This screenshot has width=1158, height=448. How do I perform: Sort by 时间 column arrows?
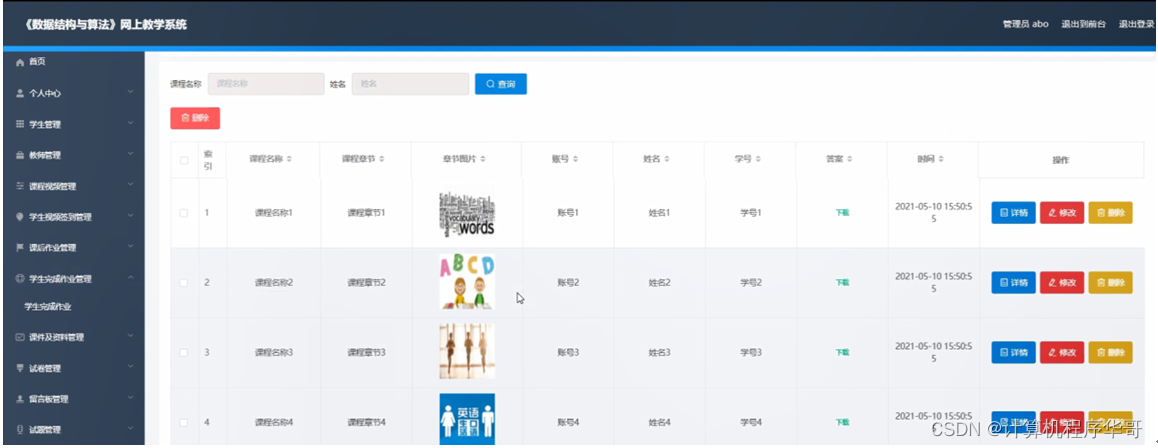coord(942,159)
